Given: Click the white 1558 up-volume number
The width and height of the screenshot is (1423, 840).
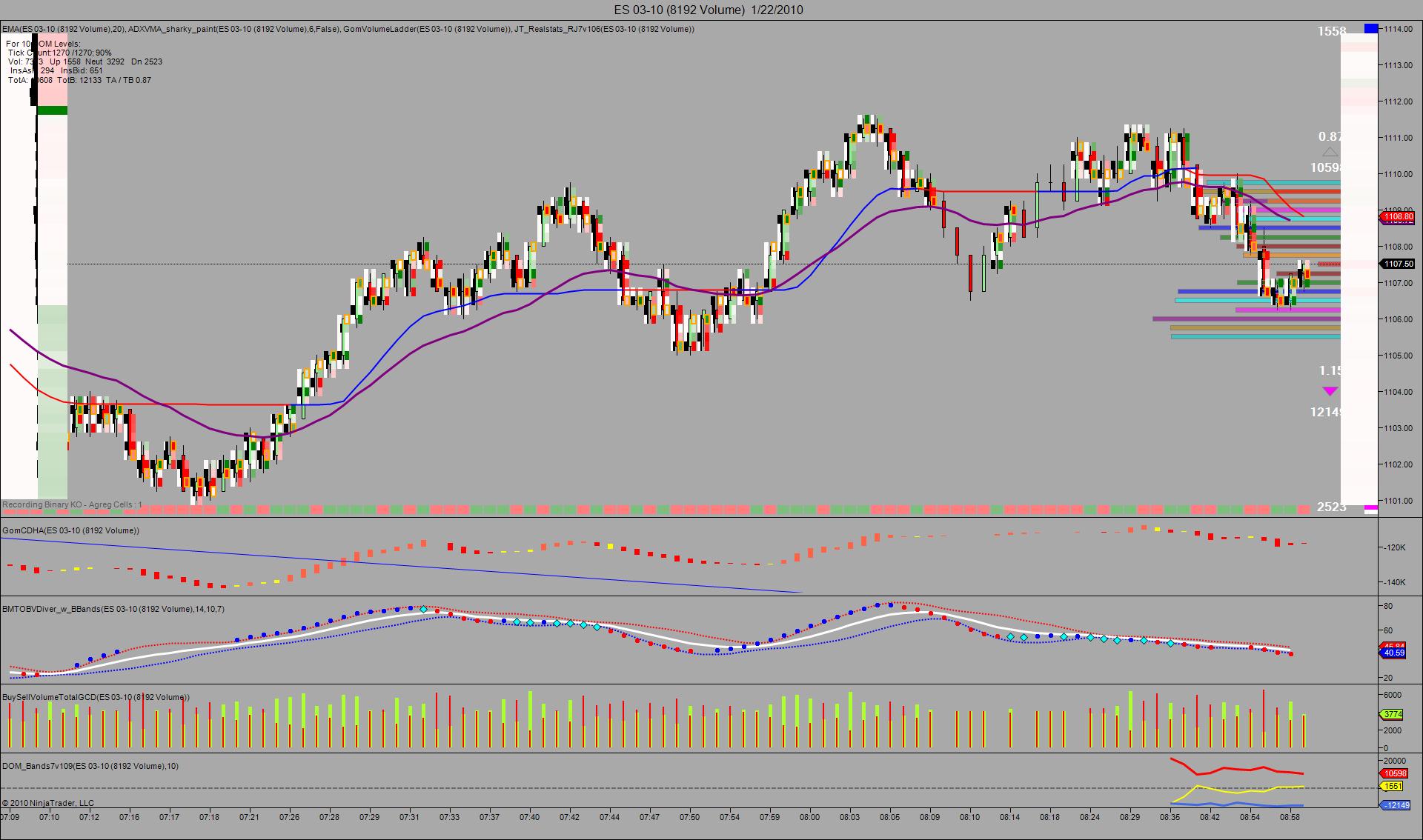Looking at the screenshot, I should click(x=1331, y=31).
